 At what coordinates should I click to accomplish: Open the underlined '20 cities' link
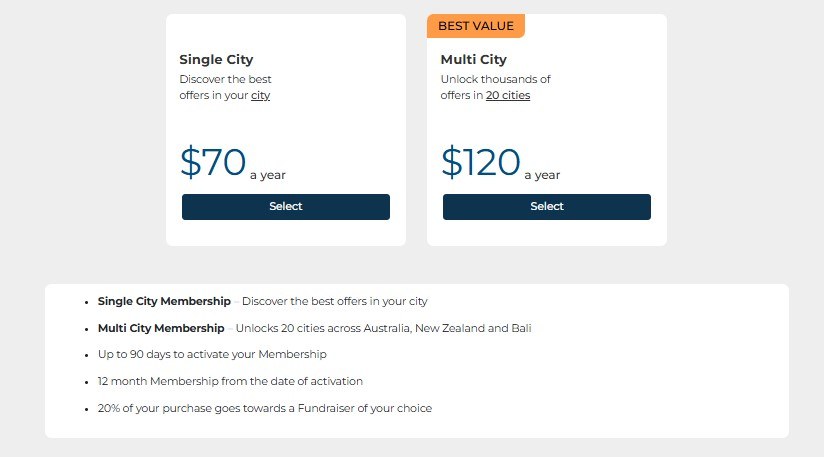tap(508, 96)
